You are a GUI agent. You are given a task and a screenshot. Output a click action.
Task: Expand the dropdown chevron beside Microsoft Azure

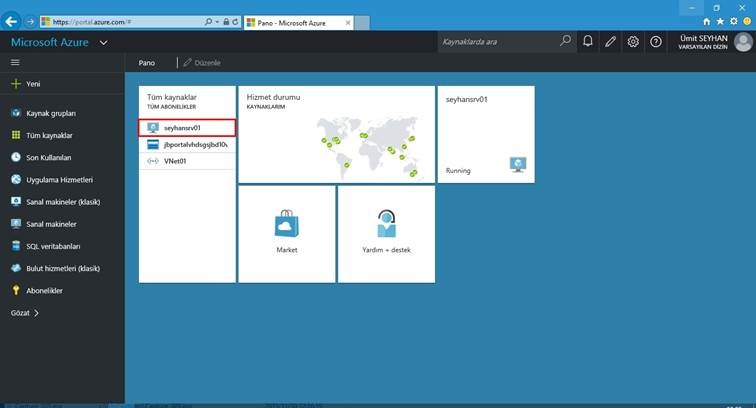coord(103,42)
